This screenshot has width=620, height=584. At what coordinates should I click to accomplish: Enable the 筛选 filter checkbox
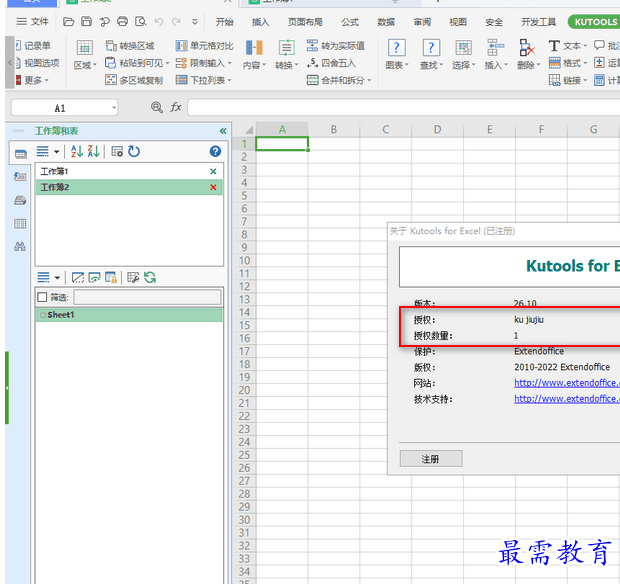tap(42, 297)
